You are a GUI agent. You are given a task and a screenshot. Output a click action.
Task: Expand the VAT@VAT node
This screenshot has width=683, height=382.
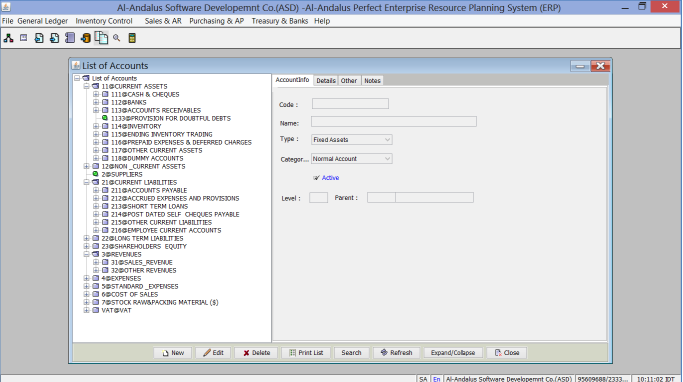click(x=86, y=310)
